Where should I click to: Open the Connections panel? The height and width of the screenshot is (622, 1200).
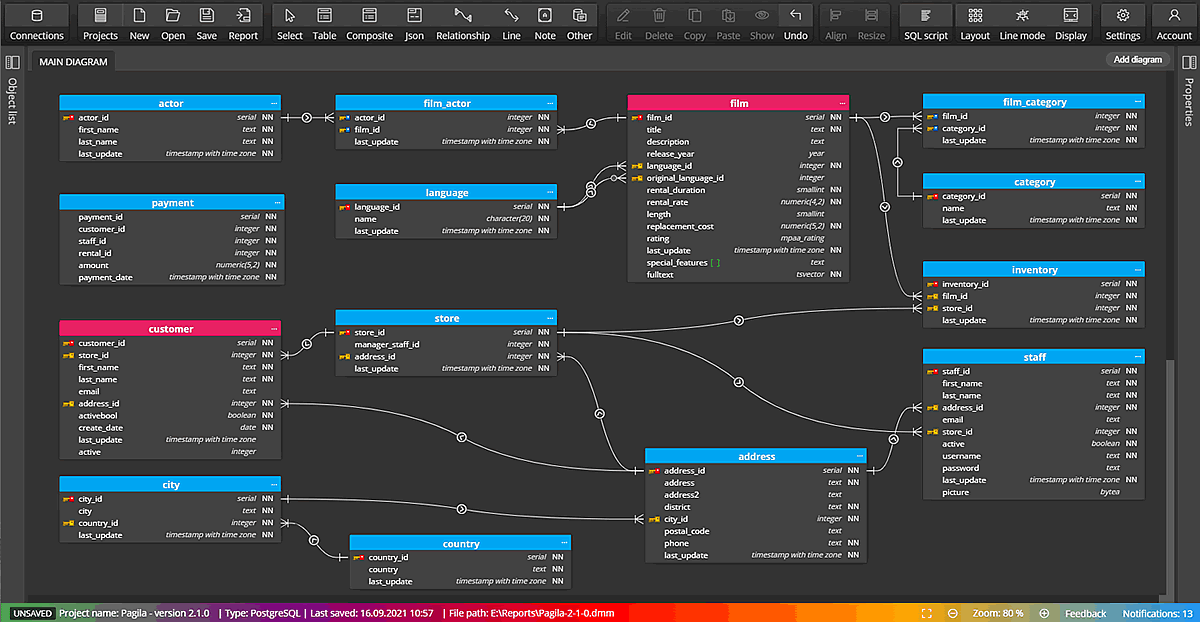37,23
